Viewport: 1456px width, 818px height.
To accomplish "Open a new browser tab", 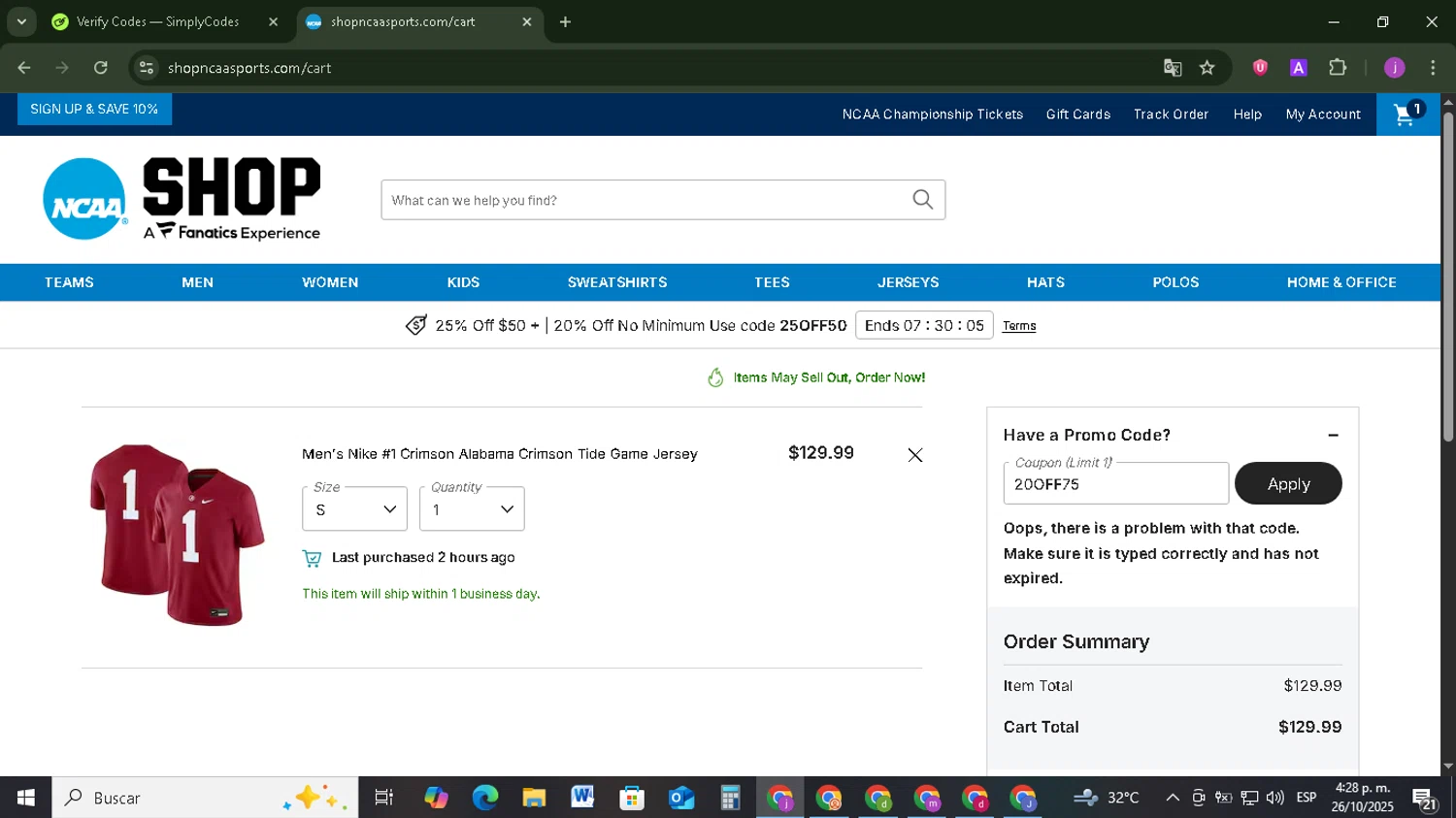I will [565, 21].
